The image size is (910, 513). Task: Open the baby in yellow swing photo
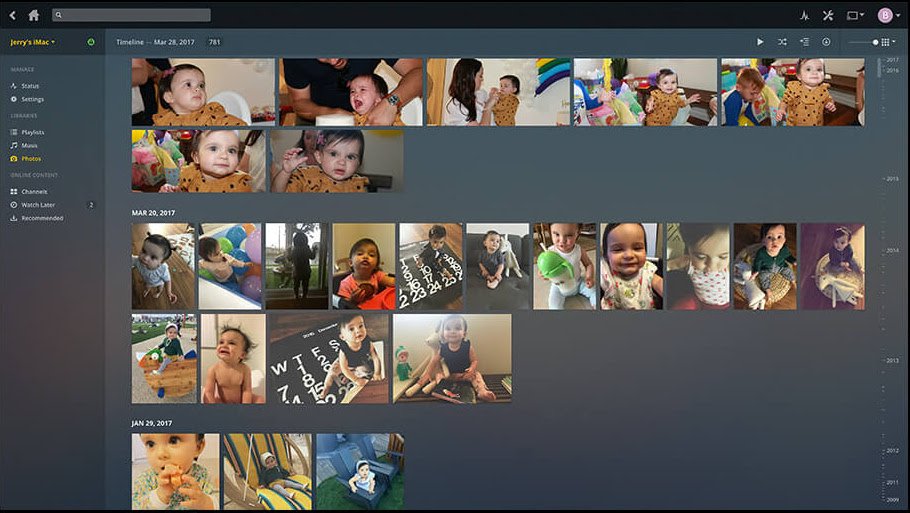[x=268, y=471]
